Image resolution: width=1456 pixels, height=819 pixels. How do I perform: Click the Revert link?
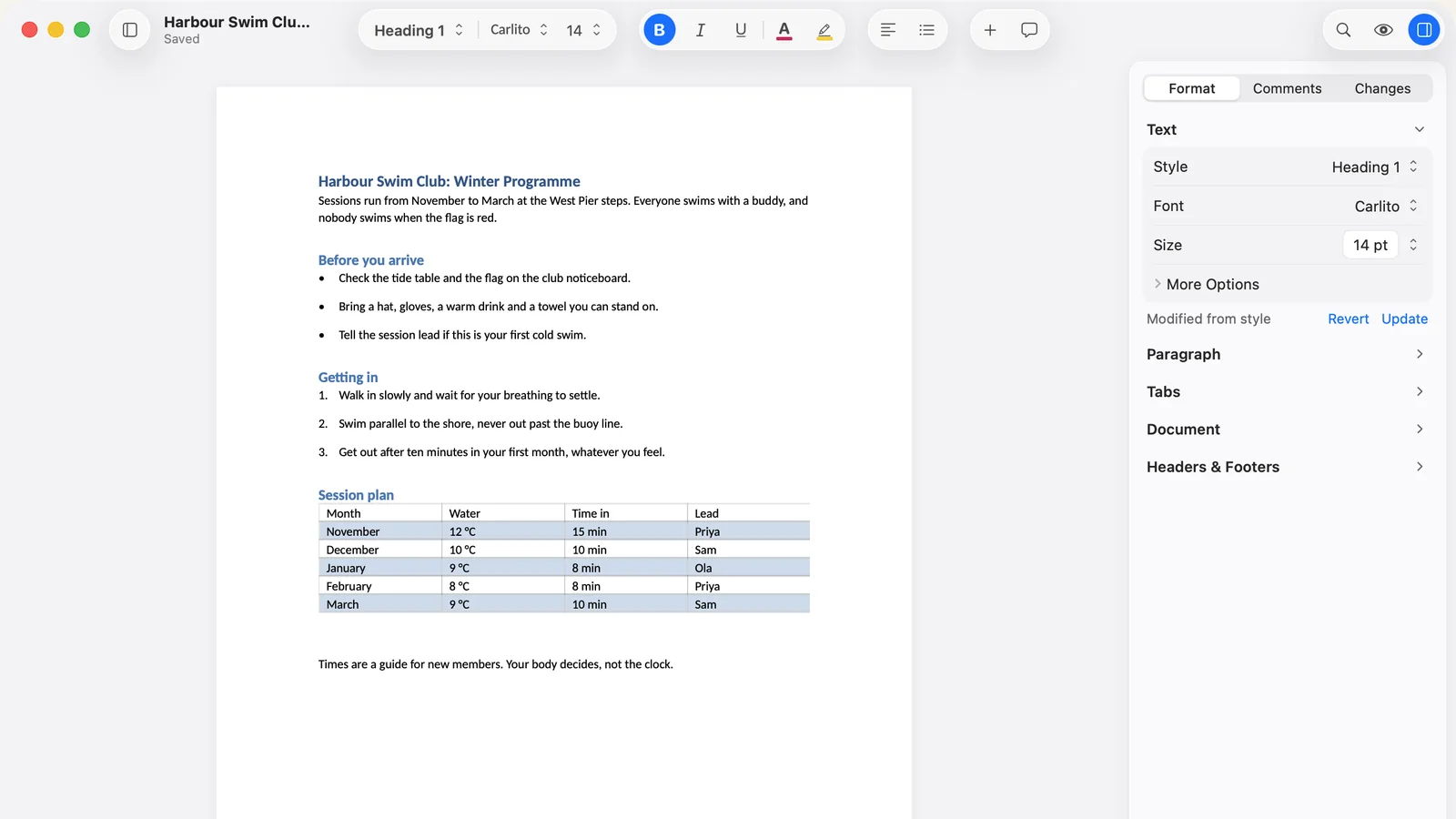tap(1348, 318)
